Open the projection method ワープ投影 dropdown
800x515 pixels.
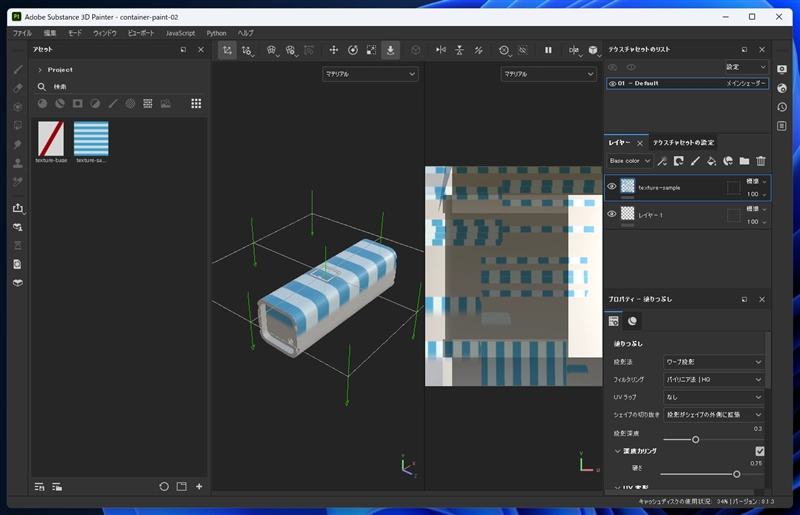tap(713, 362)
